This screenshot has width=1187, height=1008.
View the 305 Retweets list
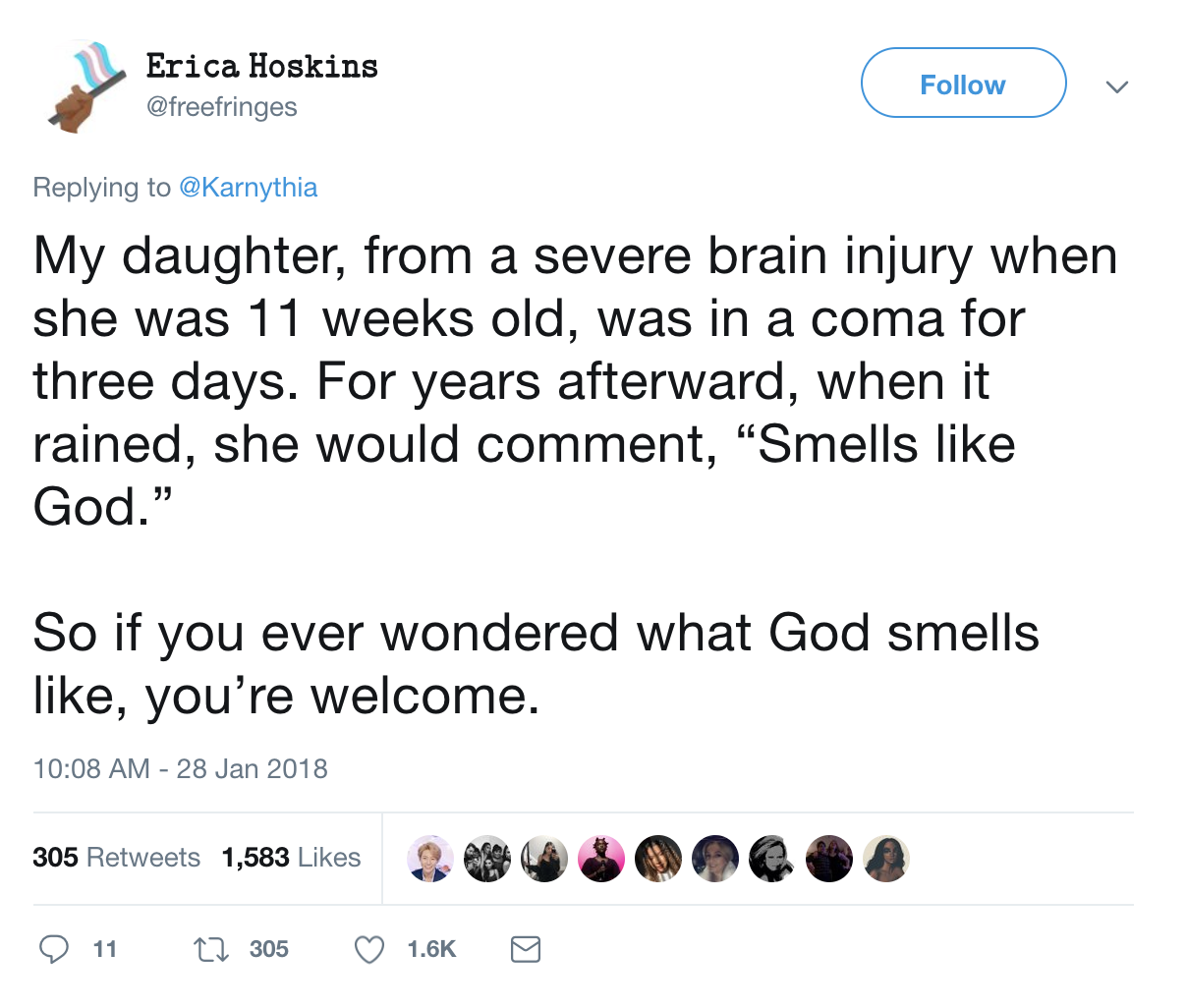pyautogui.click(x=116, y=858)
